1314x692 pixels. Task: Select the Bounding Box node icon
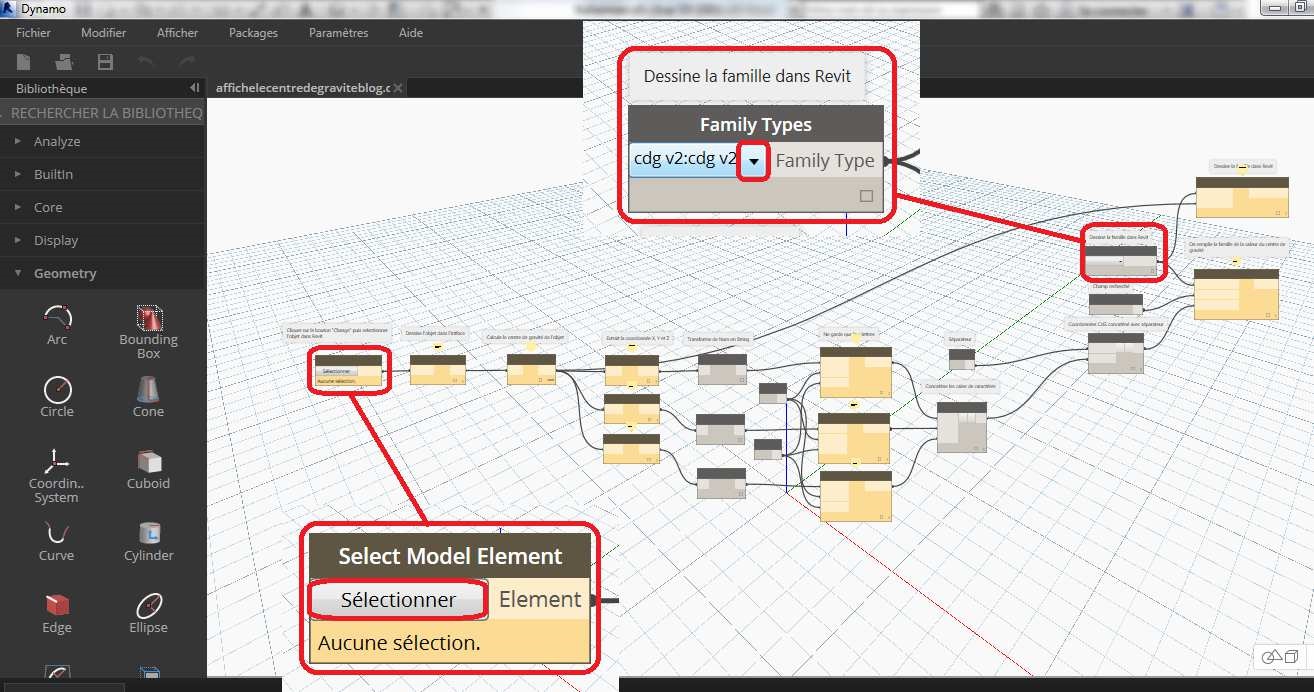(x=149, y=318)
